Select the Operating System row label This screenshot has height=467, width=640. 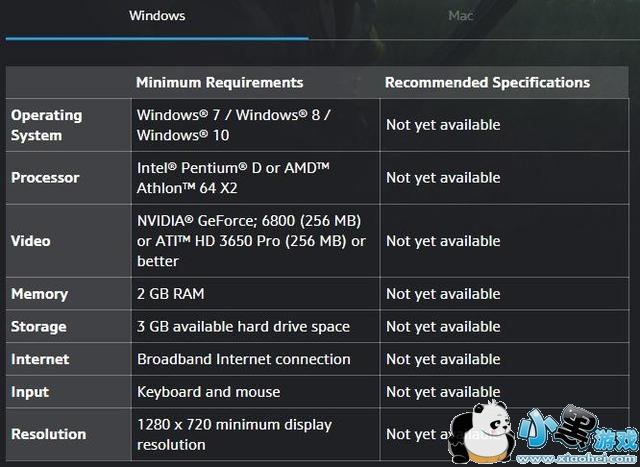pos(47,125)
